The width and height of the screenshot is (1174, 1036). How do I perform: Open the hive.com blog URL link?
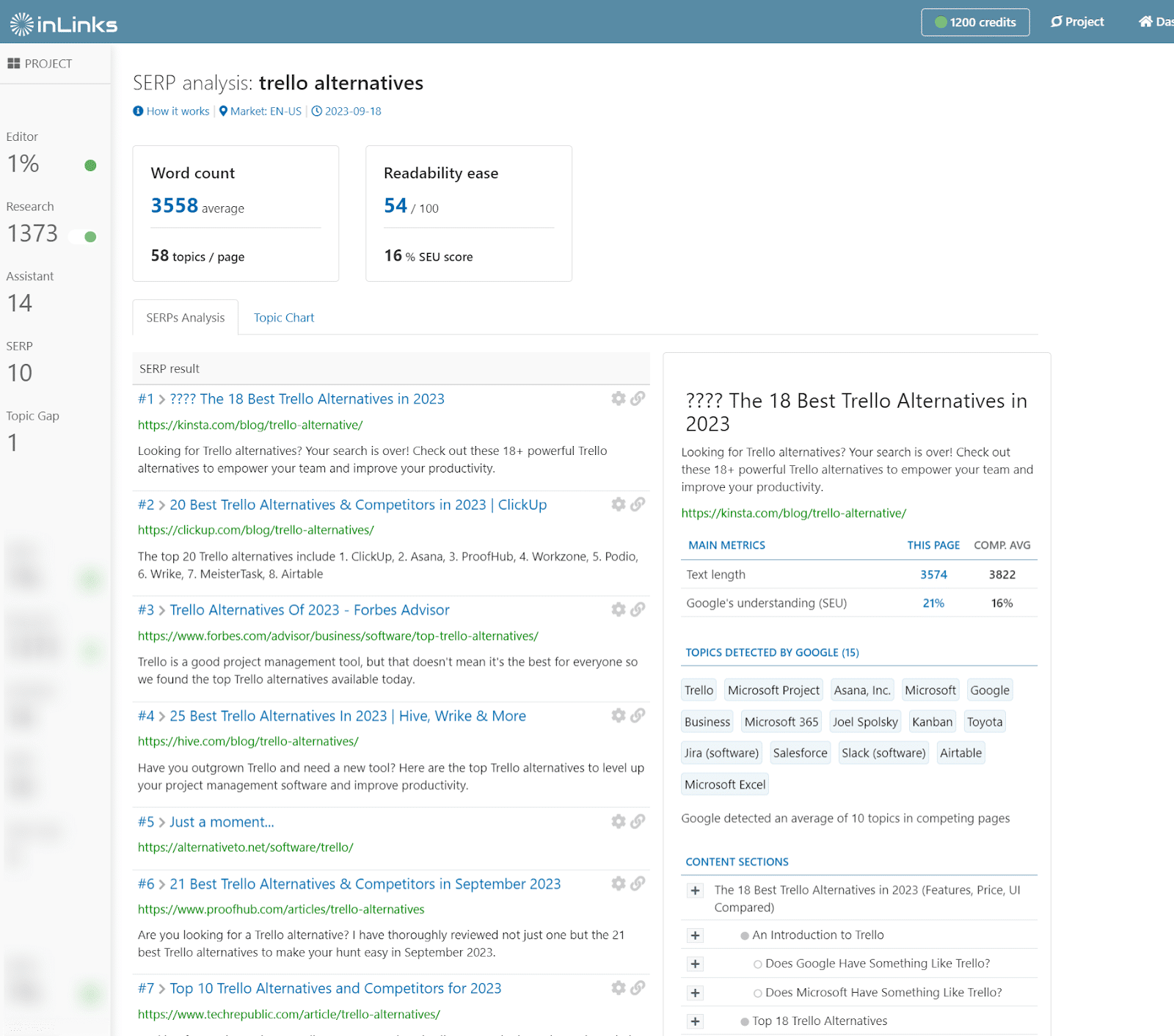pos(248,742)
